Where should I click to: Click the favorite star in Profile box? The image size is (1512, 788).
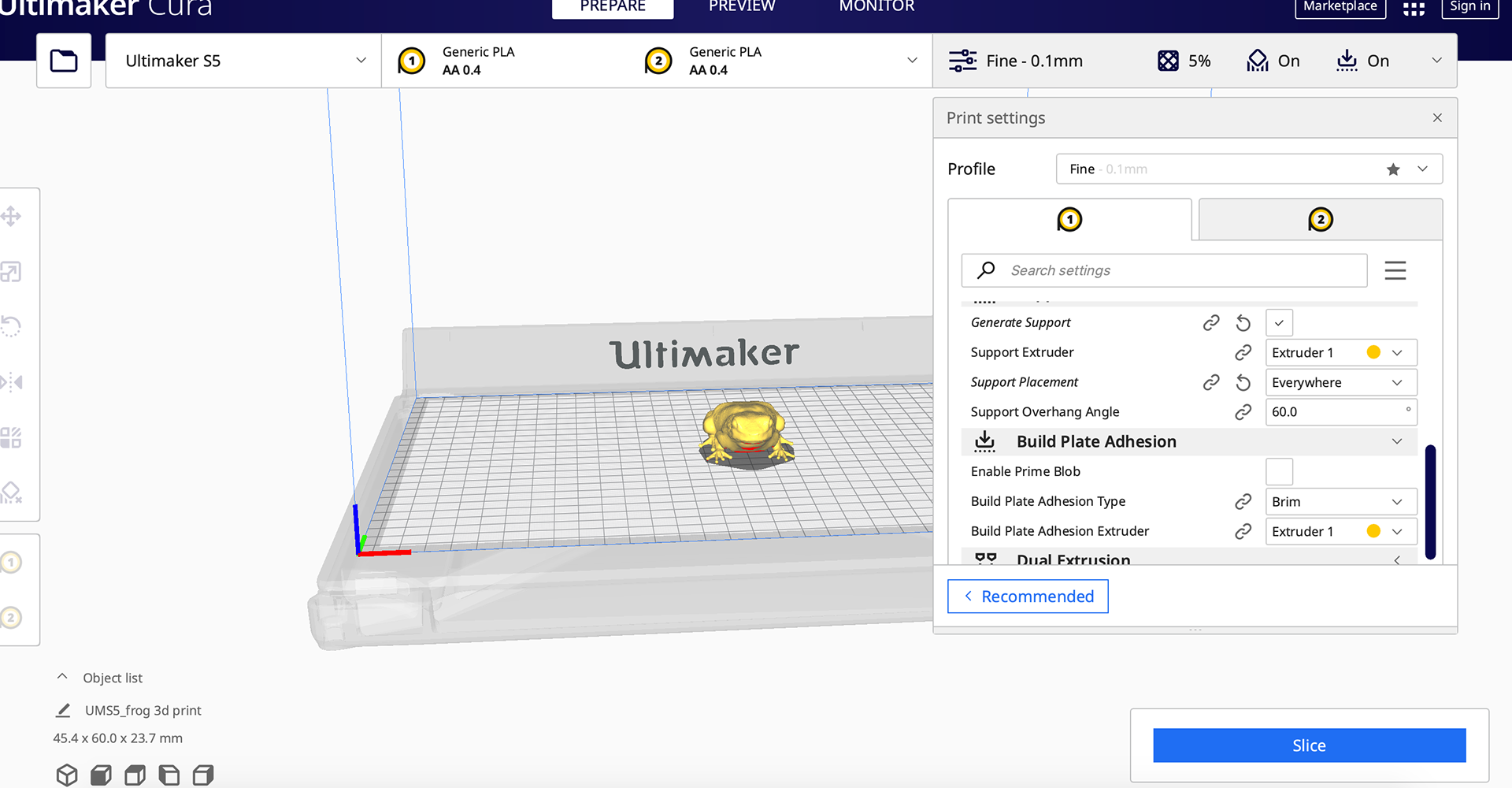[x=1393, y=169]
